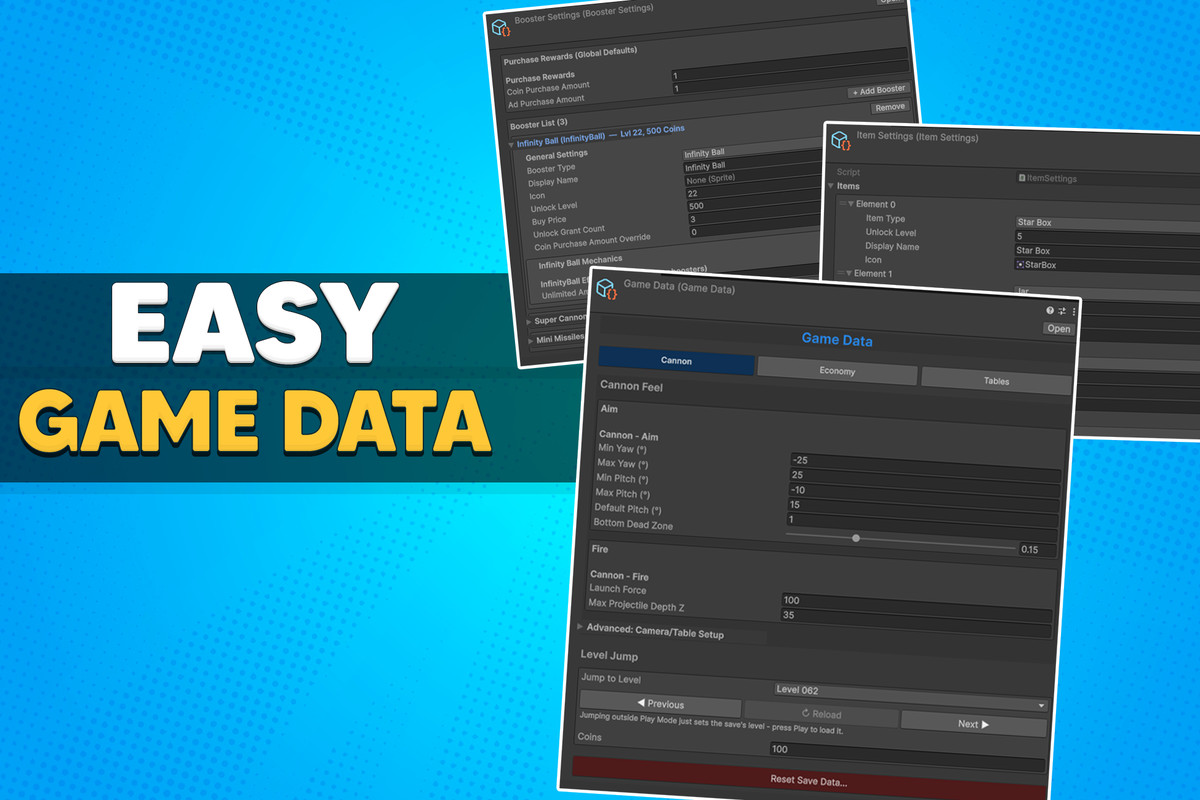
Task: Click the 'Level Jump' heading
Action: point(609,656)
